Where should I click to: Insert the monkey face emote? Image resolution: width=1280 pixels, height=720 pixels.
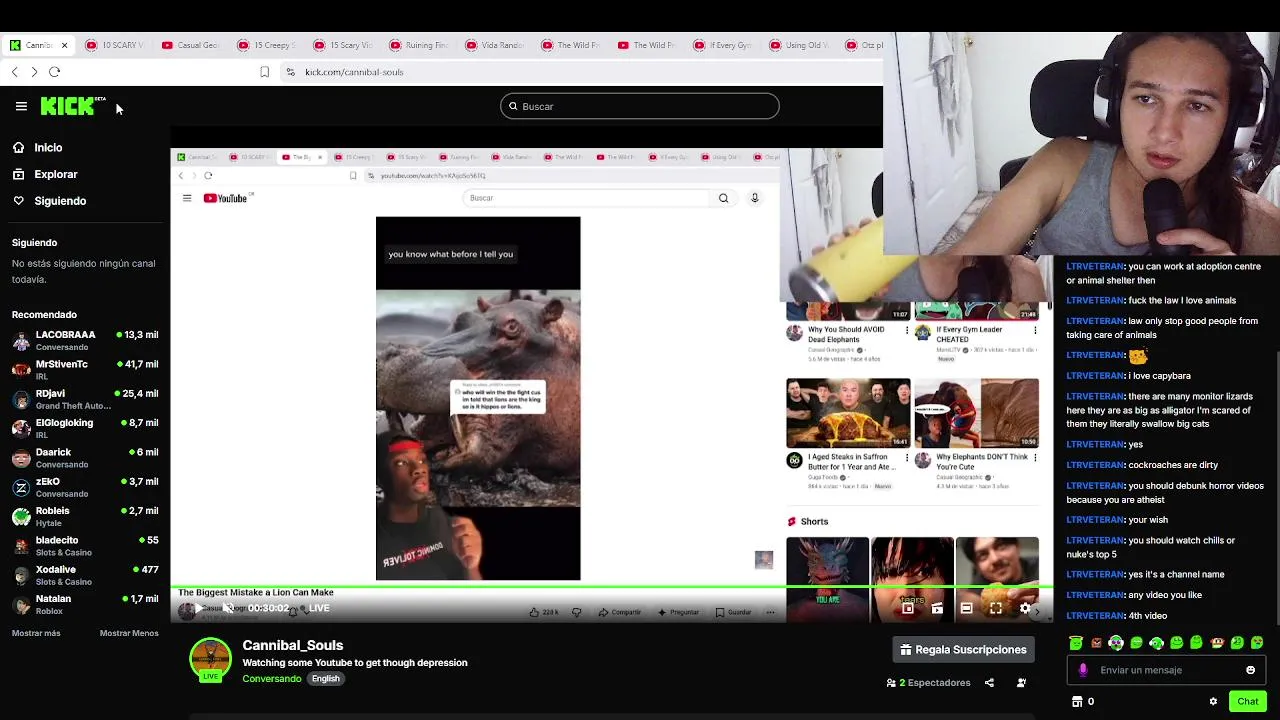tap(1217, 643)
